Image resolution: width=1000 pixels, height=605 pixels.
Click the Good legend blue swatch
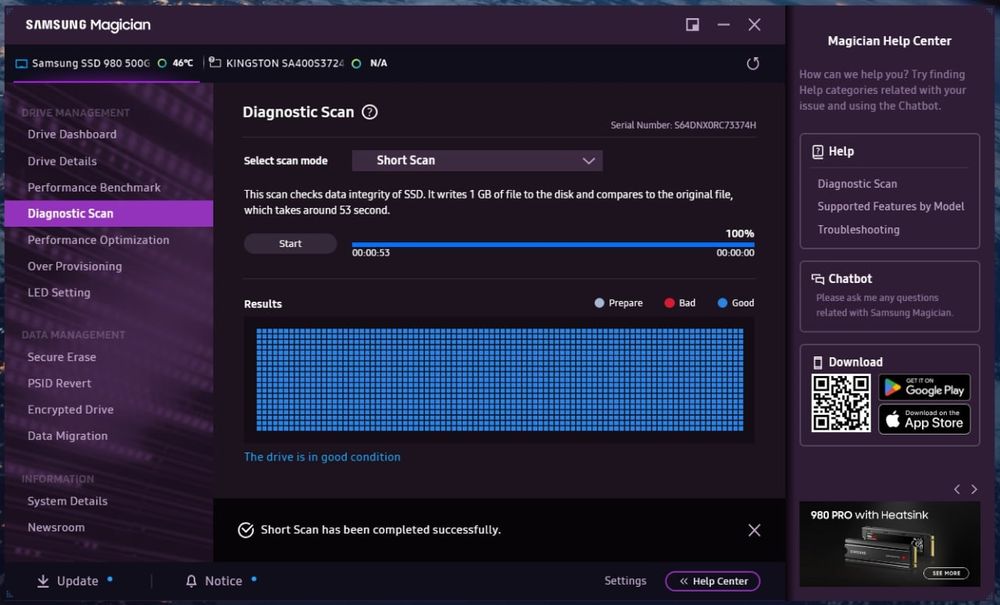click(722, 303)
